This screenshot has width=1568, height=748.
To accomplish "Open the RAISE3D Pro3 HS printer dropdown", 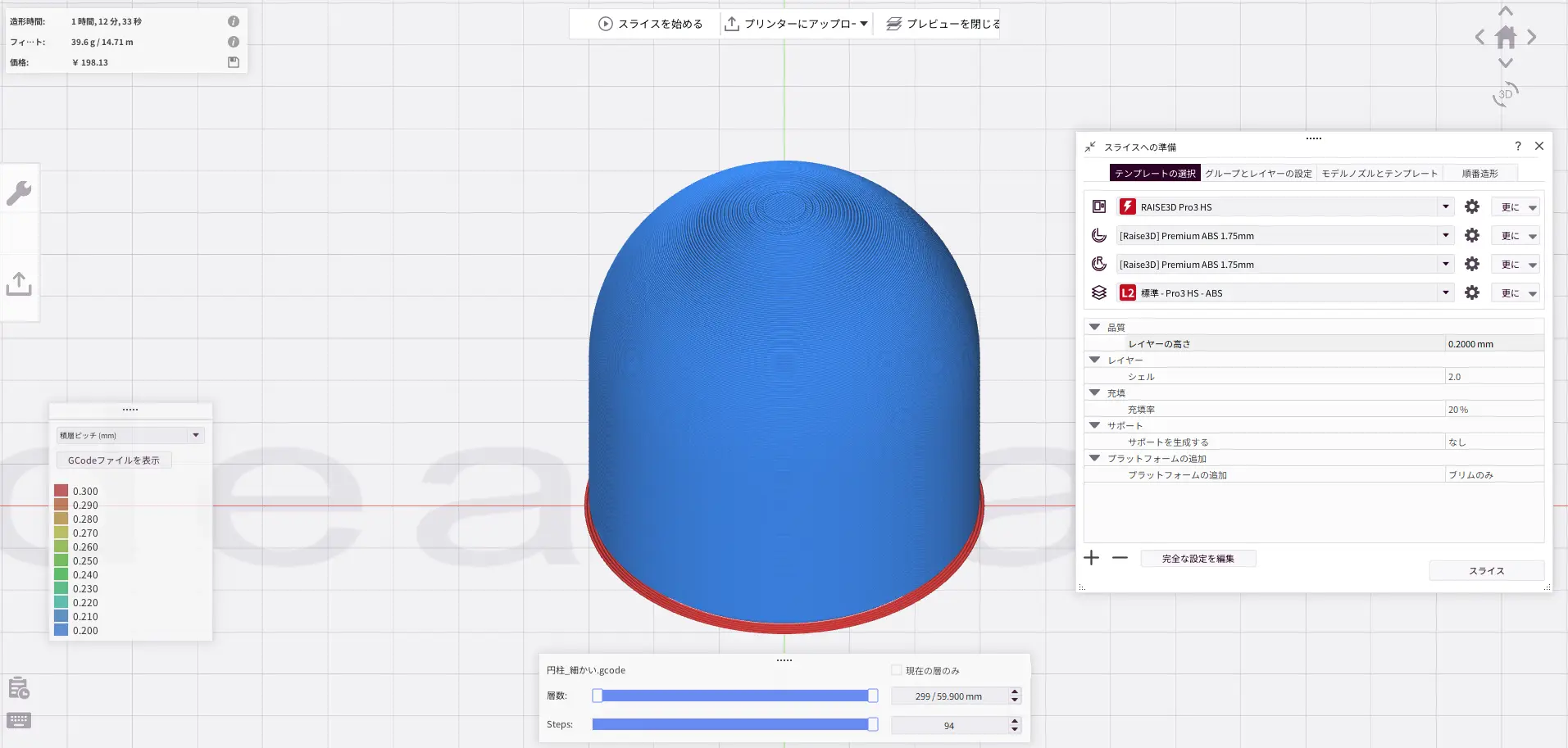I will tap(1446, 207).
